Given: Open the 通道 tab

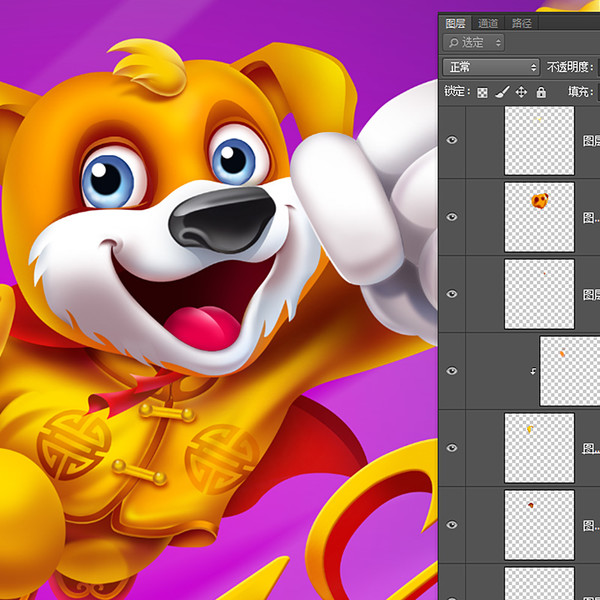Looking at the screenshot, I should 488,23.
